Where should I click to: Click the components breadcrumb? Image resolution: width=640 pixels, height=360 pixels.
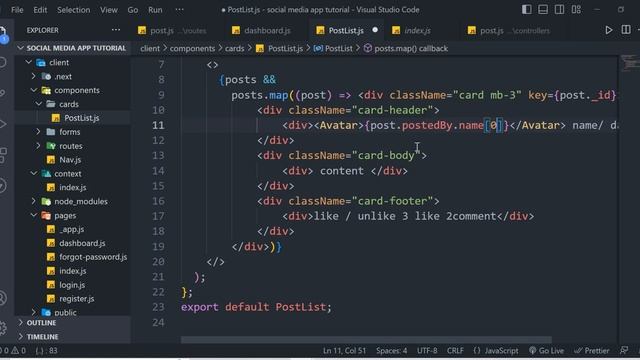coord(192,49)
